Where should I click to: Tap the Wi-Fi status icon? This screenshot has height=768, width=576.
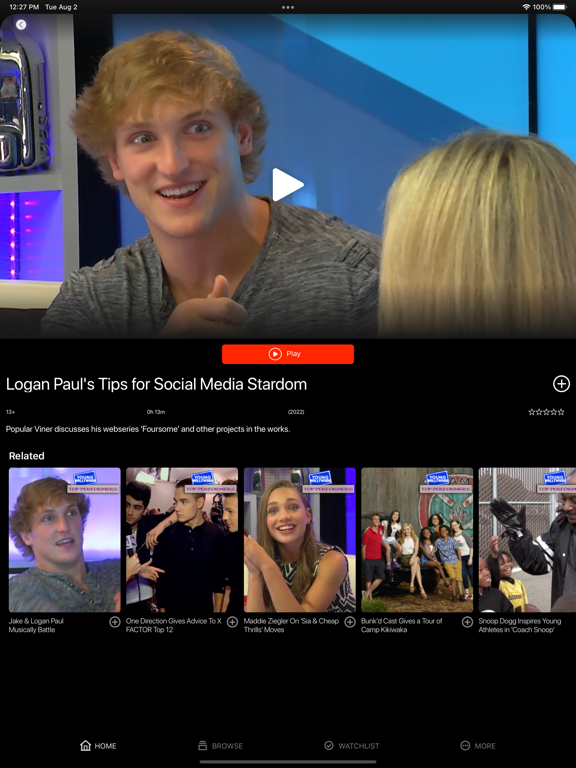tap(527, 7)
